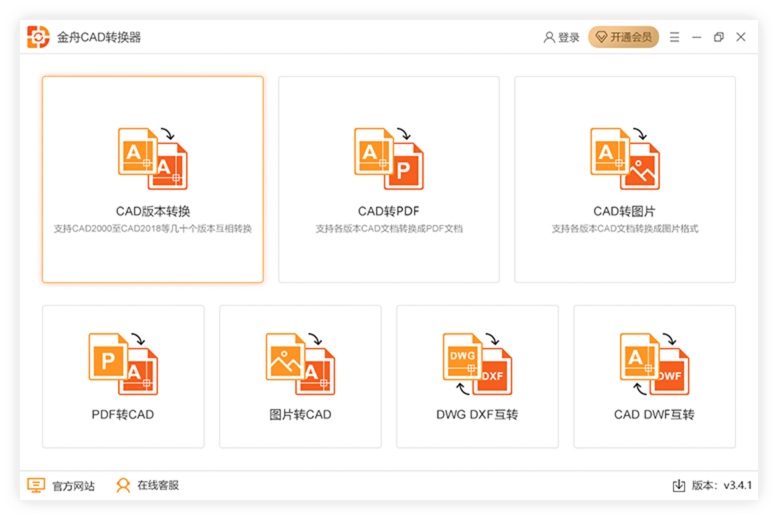This screenshot has width=778, height=520.
Task: Click description 支持各版本CAD文档转换成图片格式
Action: click(x=625, y=229)
